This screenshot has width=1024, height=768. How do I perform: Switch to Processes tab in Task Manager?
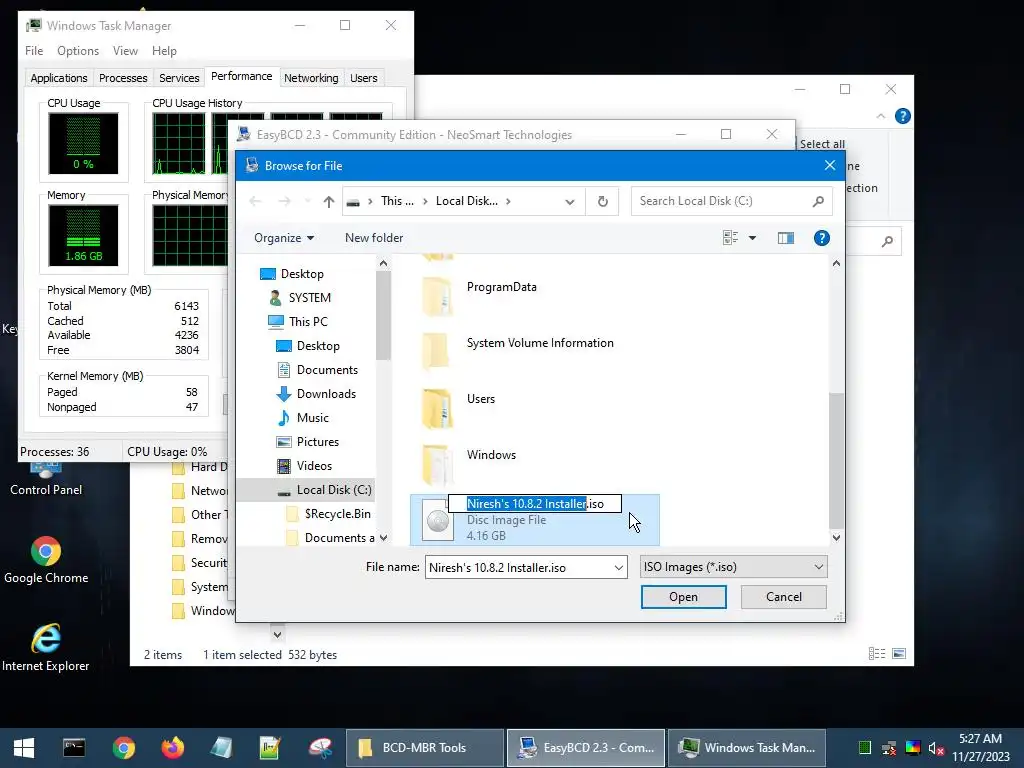coord(123,78)
